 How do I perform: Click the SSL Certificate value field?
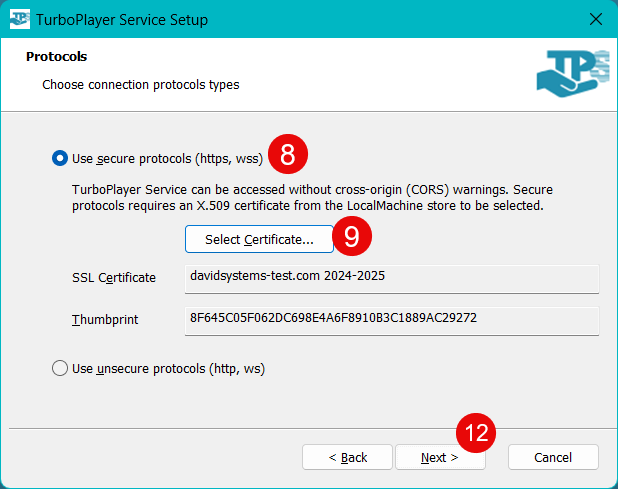pos(392,279)
